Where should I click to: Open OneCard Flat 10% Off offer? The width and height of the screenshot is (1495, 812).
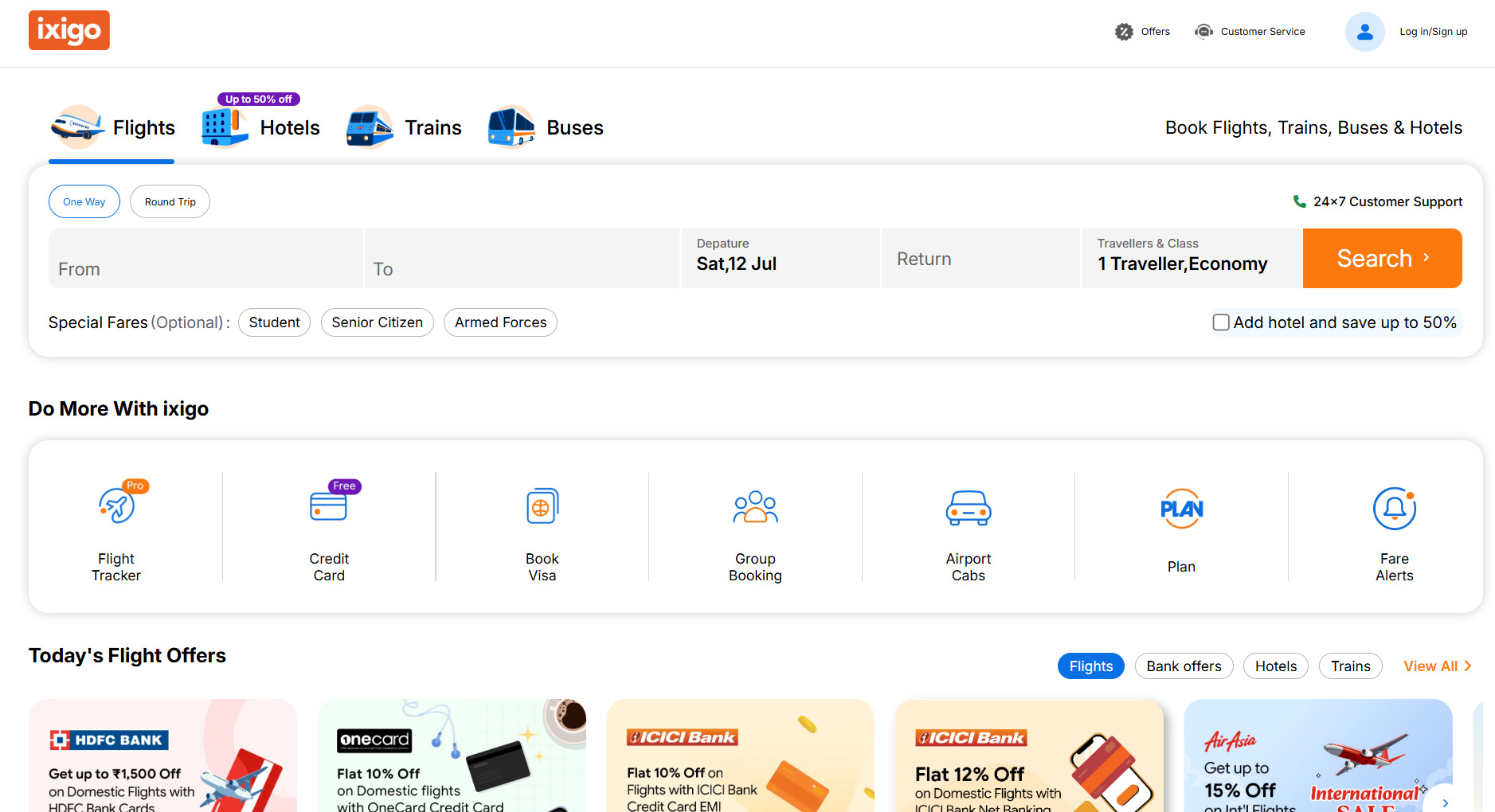[452, 755]
